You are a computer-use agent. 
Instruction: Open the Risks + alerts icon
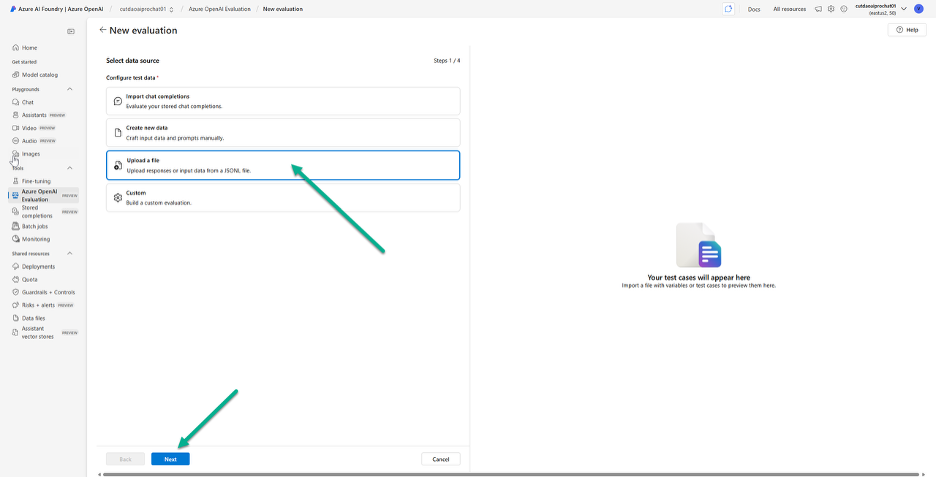[x=16, y=305]
